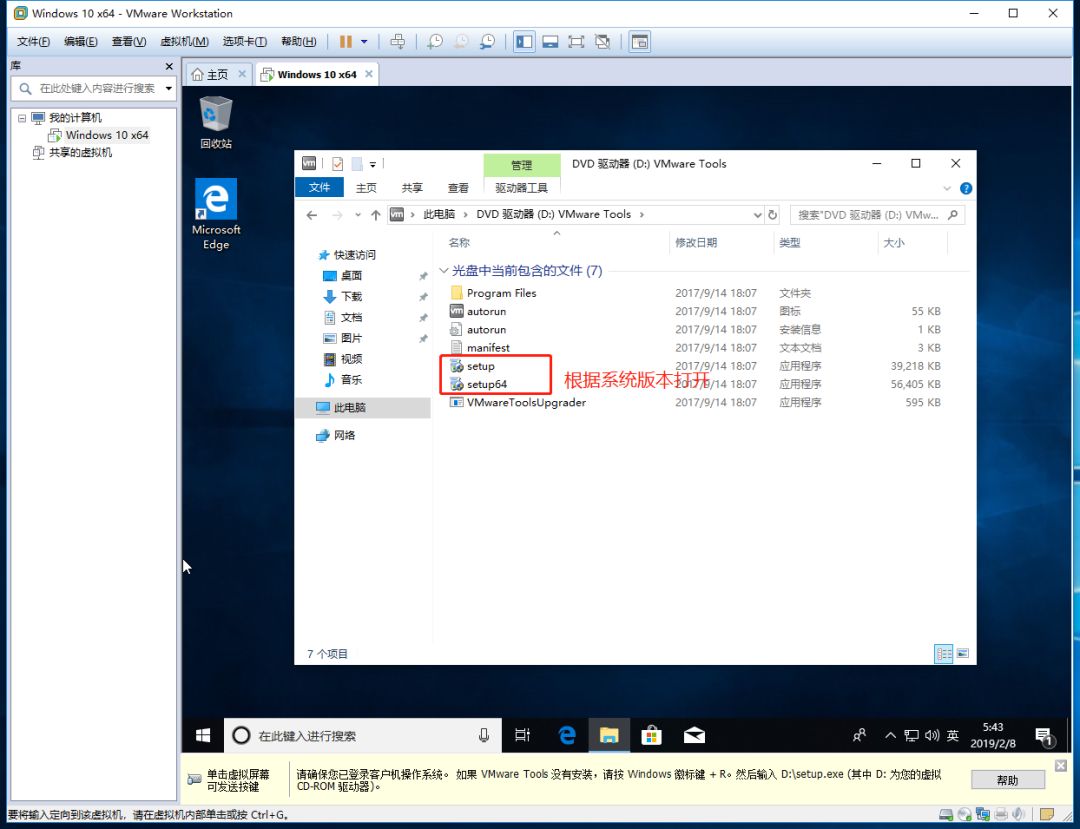The image size is (1080, 829).
Task: Select 网络 in navigation pane
Action: (x=344, y=435)
